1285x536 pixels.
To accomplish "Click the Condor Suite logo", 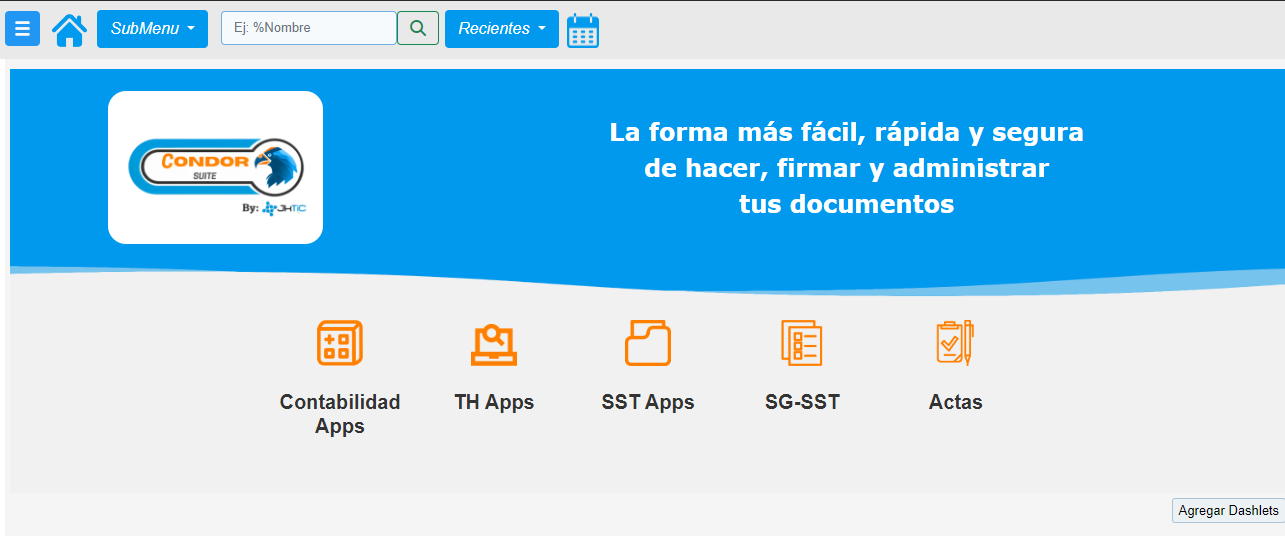I will tap(215, 167).
